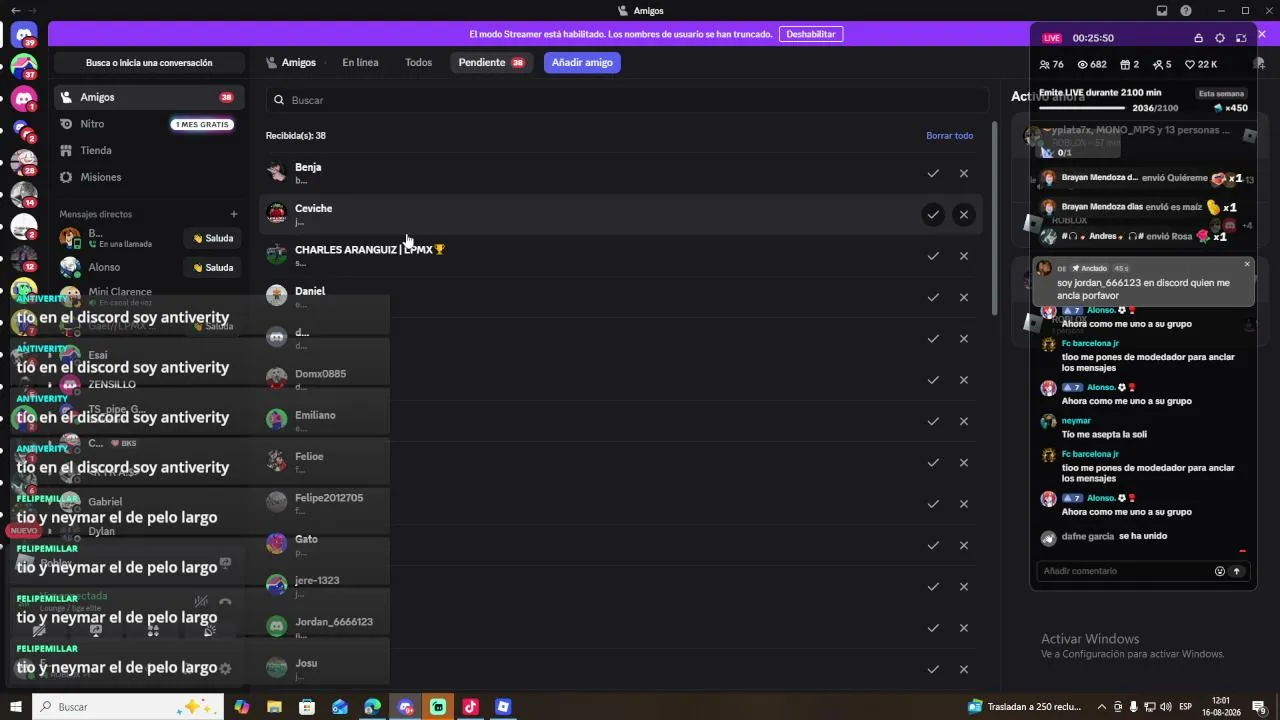Open settings gear in live overlay

1220,38
